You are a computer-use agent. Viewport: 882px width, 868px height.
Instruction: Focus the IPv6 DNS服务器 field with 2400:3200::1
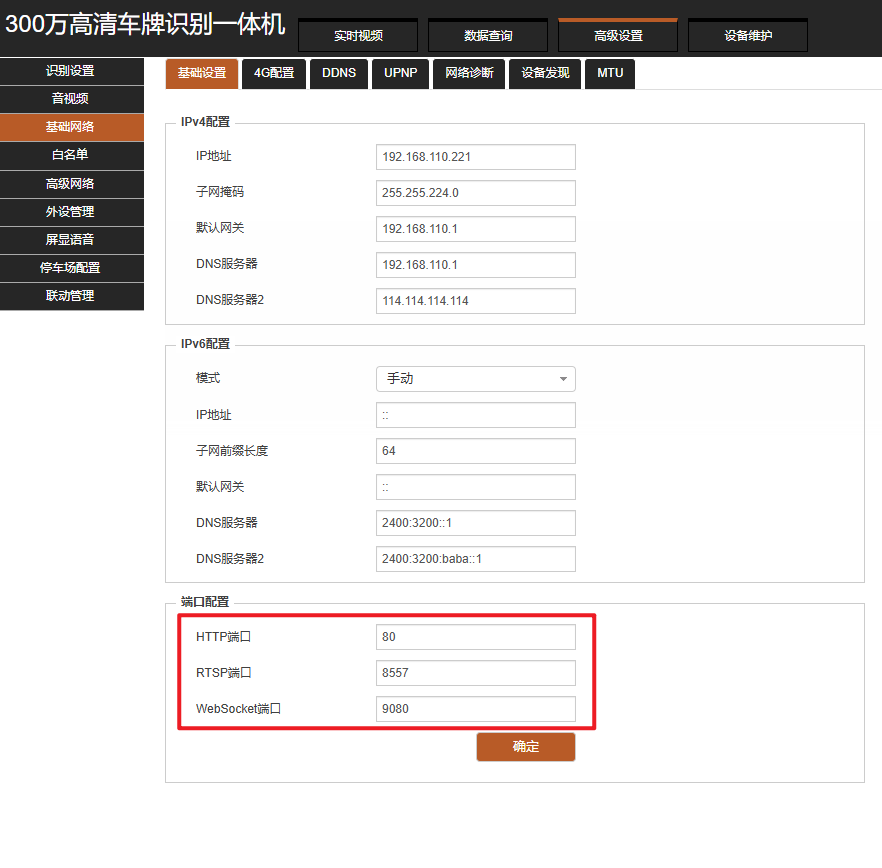(476, 523)
